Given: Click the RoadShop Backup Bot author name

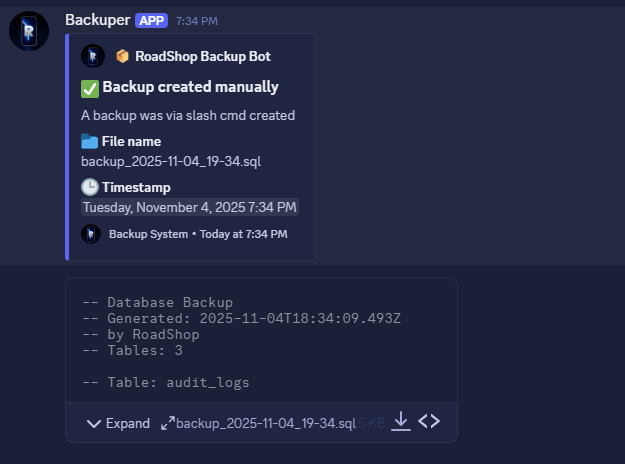Looking at the screenshot, I should [203, 57].
